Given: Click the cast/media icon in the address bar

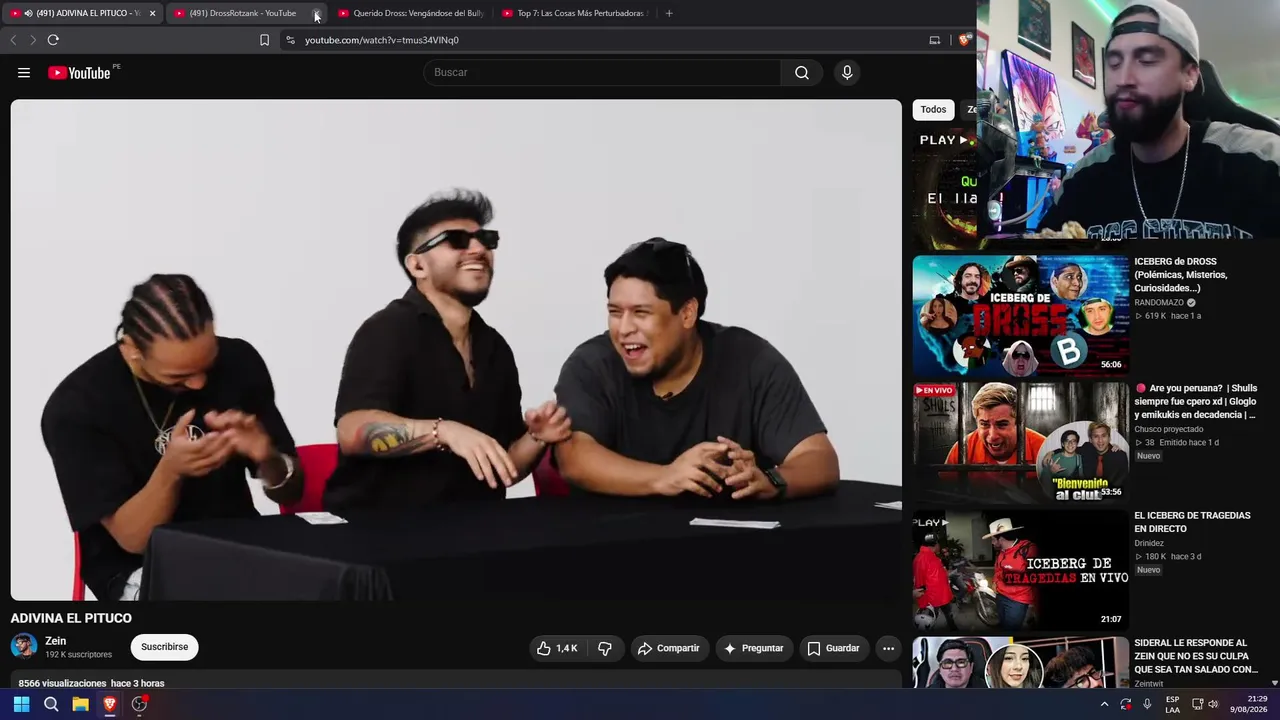Looking at the screenshot, I should coord(935,40).
